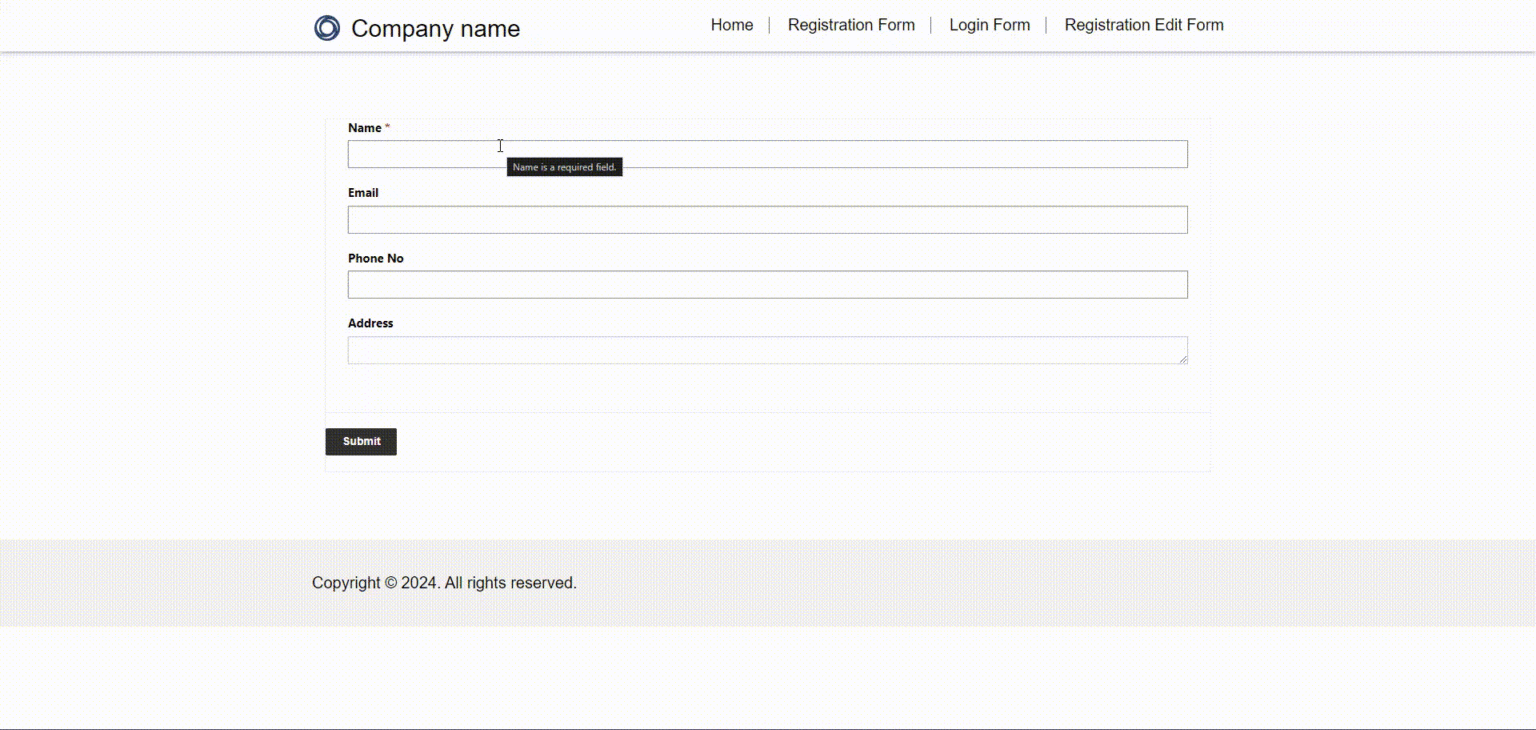
Task: Click the Address textarea resize handle
Action: [x=1184, y=360]
